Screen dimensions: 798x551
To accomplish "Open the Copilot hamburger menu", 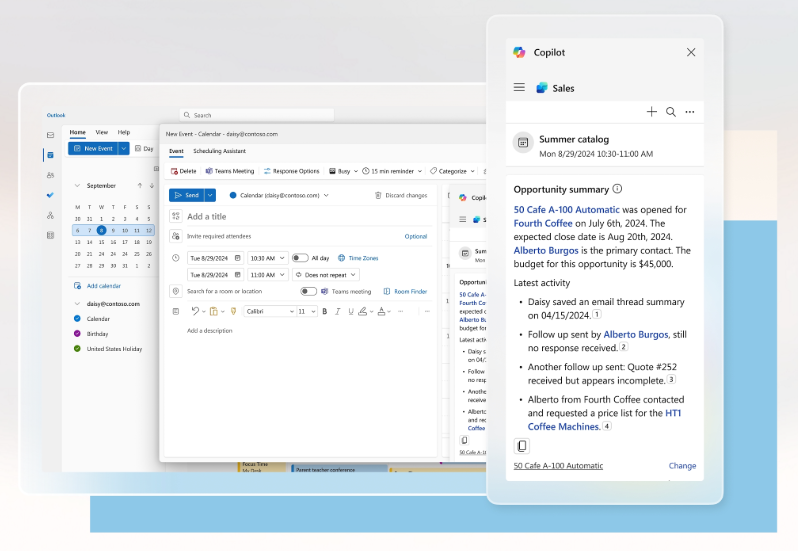I will pos(519,87).
